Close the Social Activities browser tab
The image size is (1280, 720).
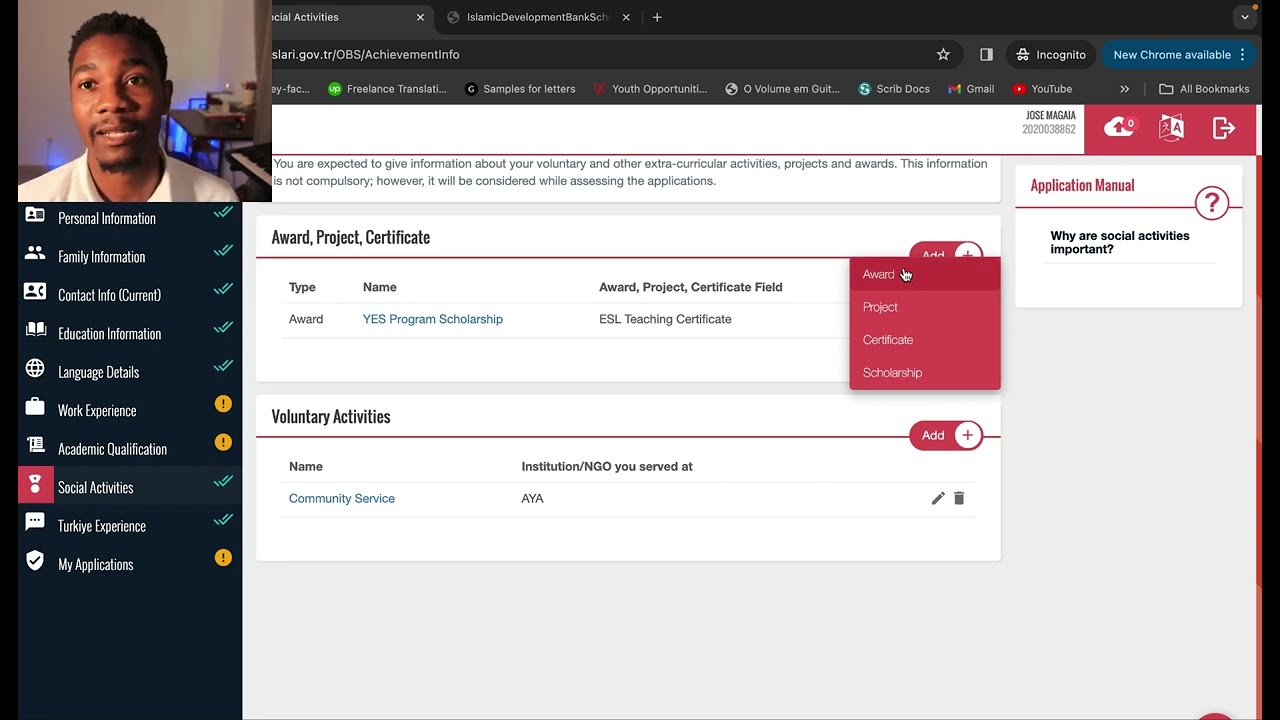pyautogui.click(x=420, y=17)
